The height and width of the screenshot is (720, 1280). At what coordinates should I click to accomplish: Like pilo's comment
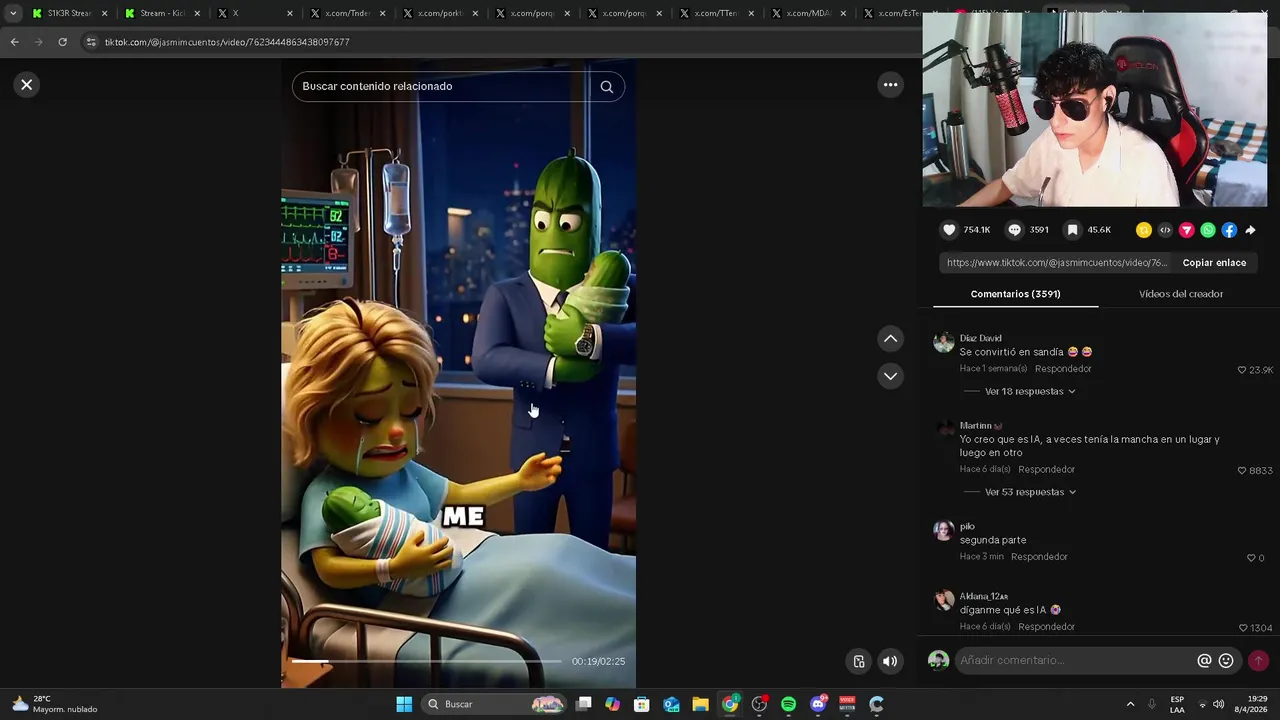point(1251,558)
